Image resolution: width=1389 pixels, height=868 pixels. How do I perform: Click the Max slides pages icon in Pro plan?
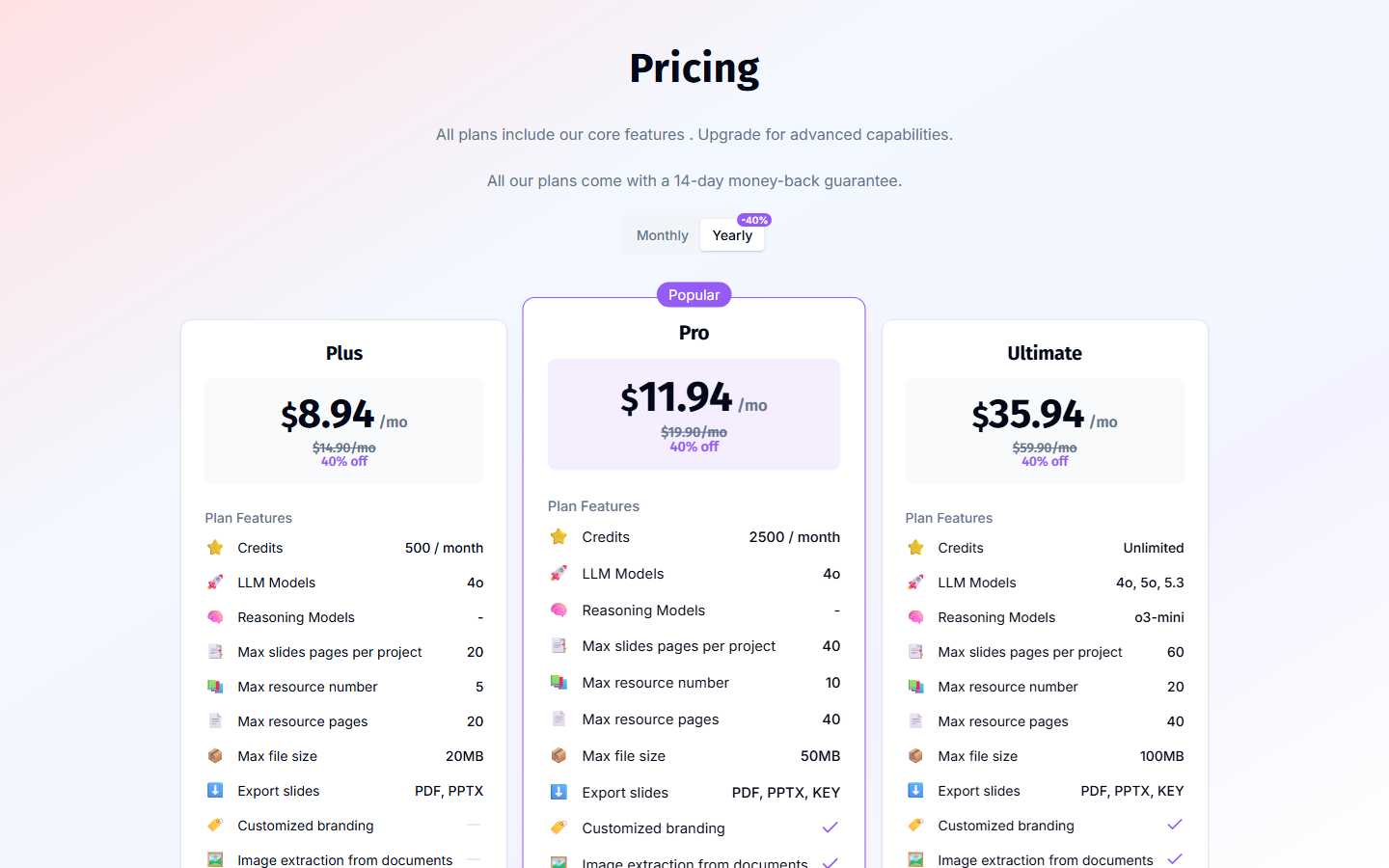click(x=558, y=646)
